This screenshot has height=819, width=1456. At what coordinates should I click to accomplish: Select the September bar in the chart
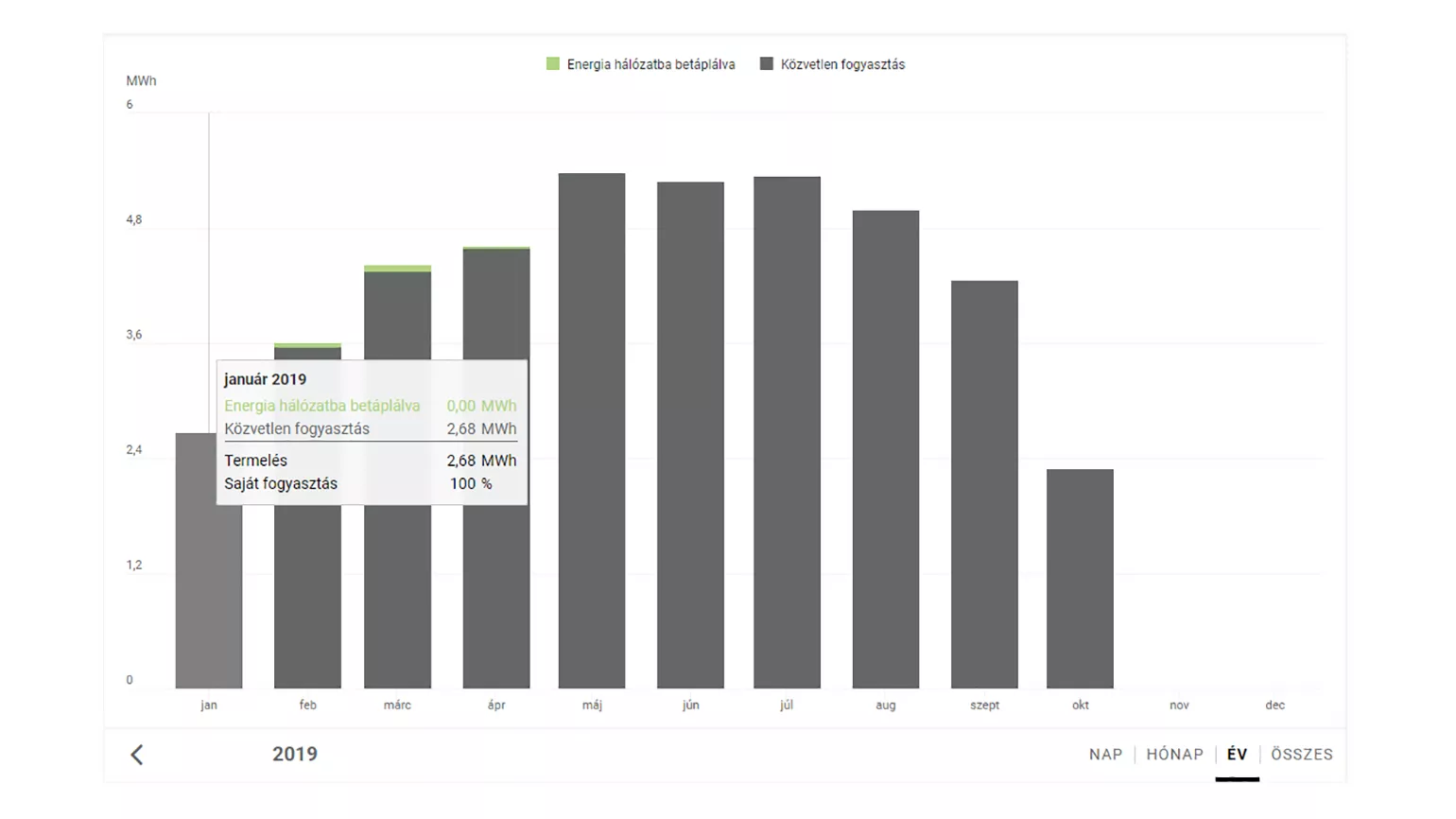(984, 484)
